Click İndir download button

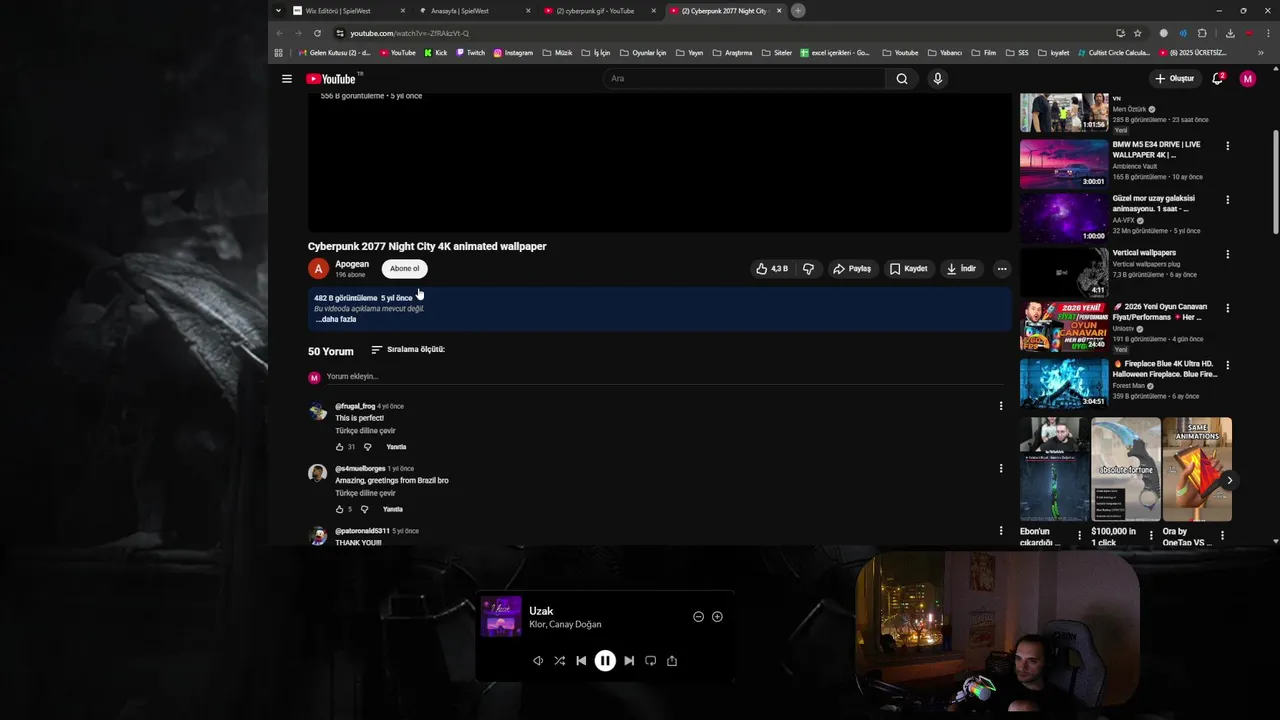pos(961,269)
